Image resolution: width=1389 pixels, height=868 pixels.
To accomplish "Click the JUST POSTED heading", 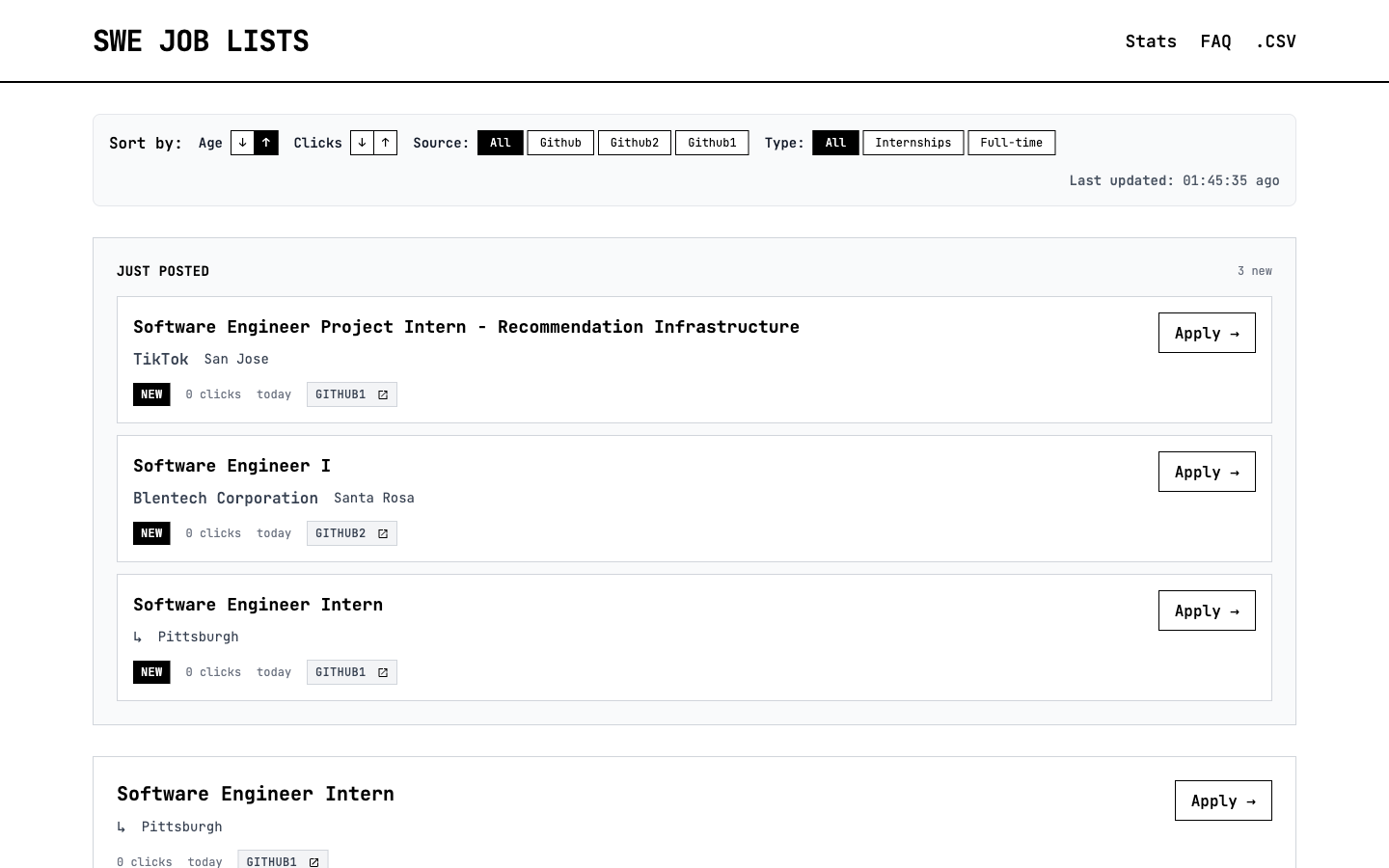I will 163,271.
